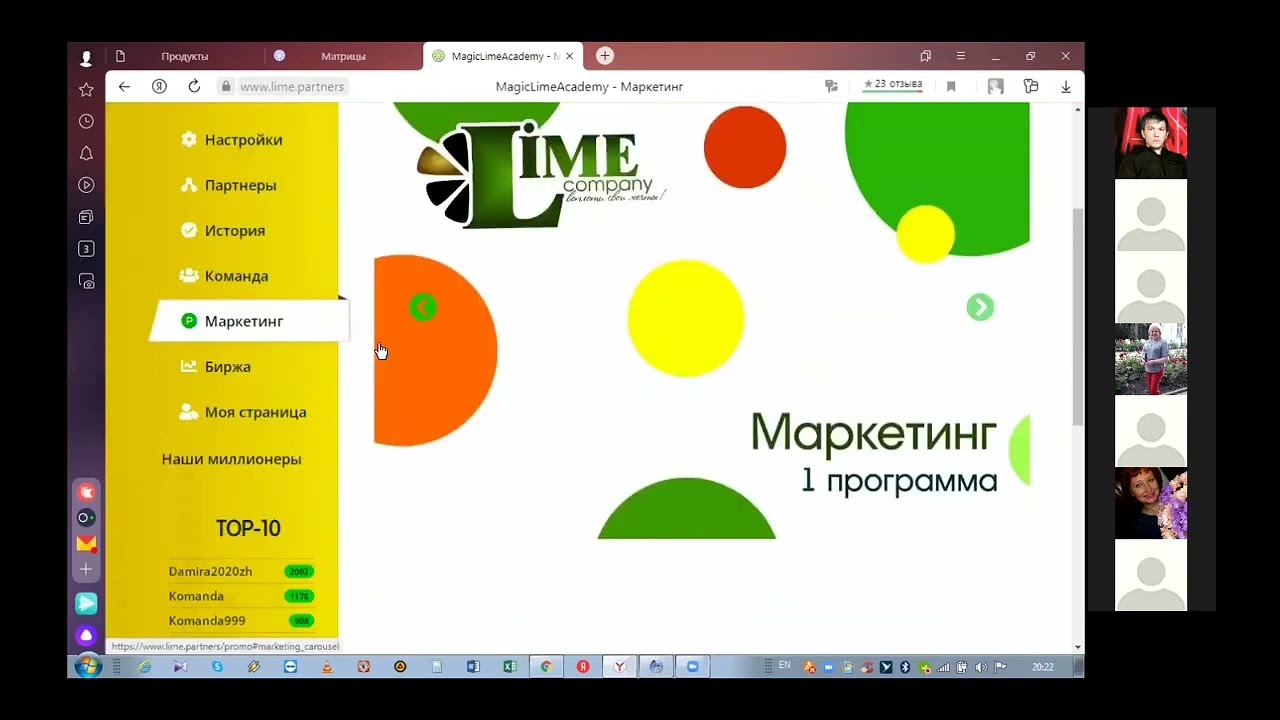Open the tab counter showing 3
Image resolution: width=1280 pixels, height=720 pixels.
coord(86,249)
